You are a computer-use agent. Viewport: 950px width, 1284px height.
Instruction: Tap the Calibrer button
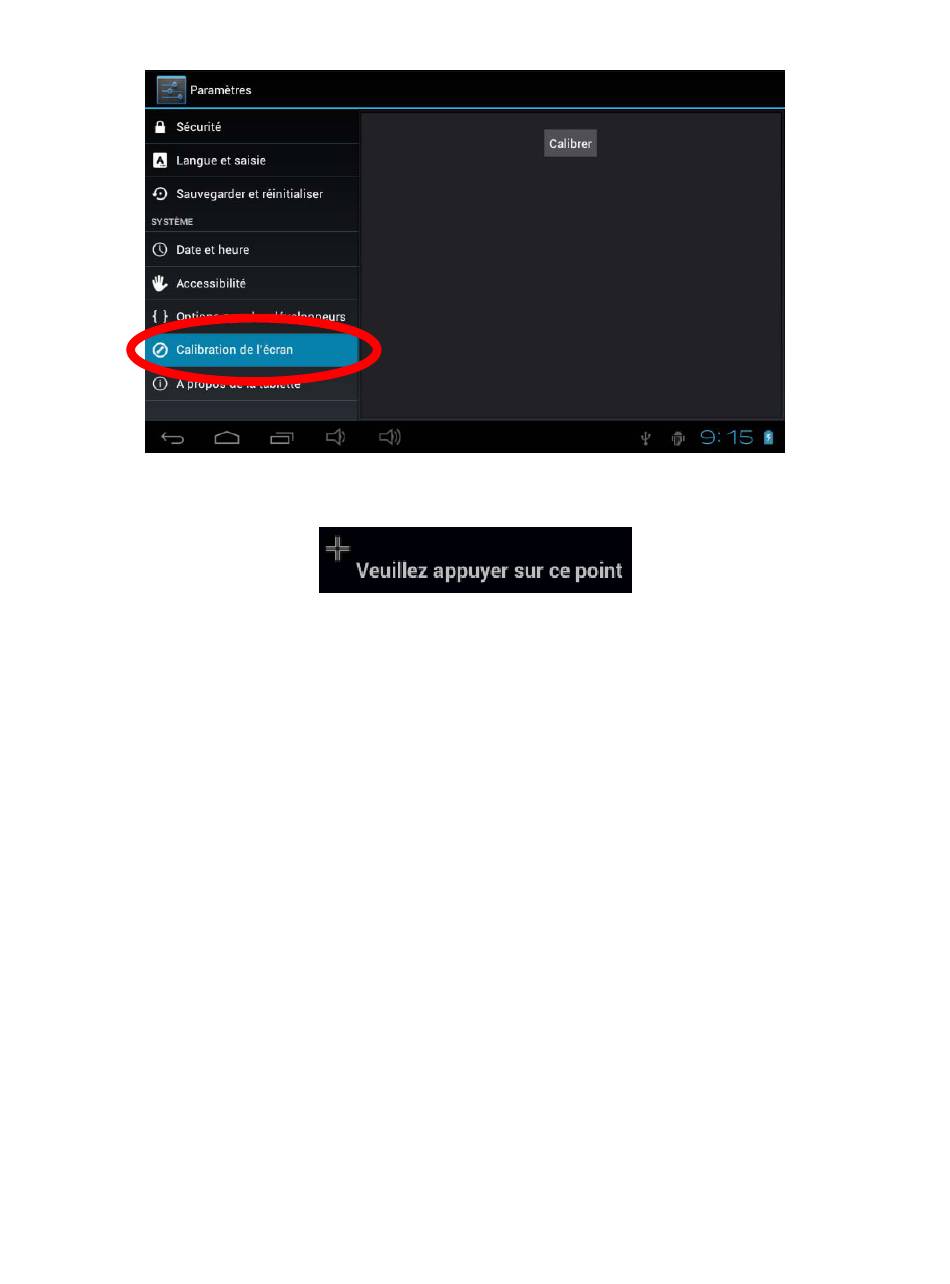pos(570,143)
